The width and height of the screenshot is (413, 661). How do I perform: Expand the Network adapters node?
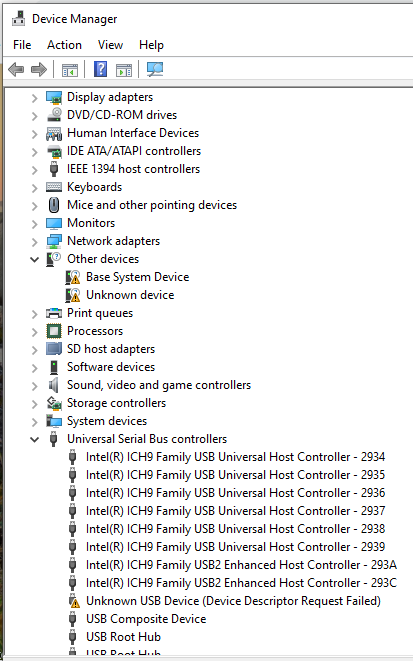click(x=35, y=242)
